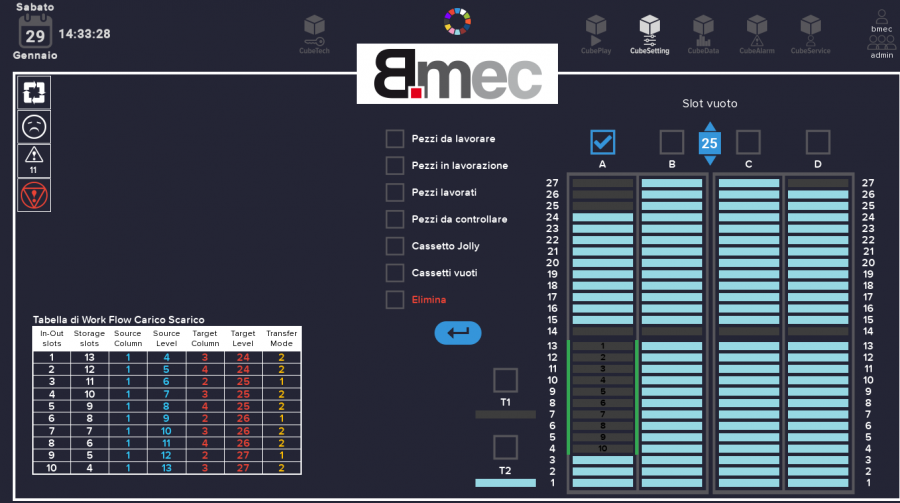Check the column D checkbox

click(x=818, y=142)
